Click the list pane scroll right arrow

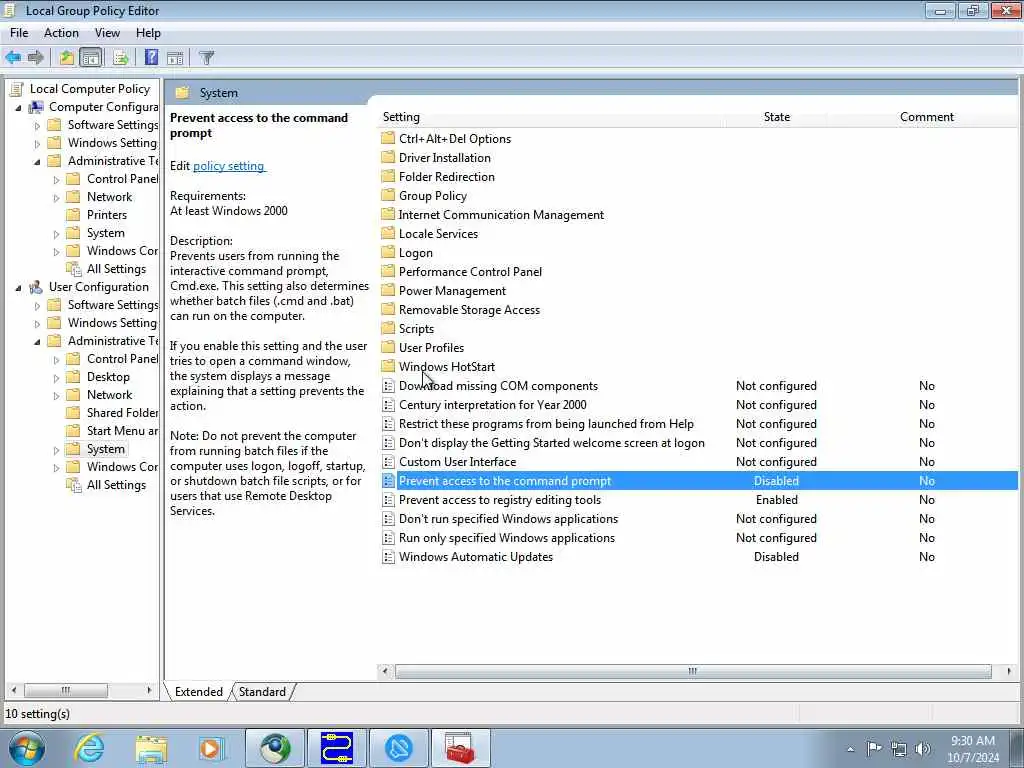click(1009, 671)
